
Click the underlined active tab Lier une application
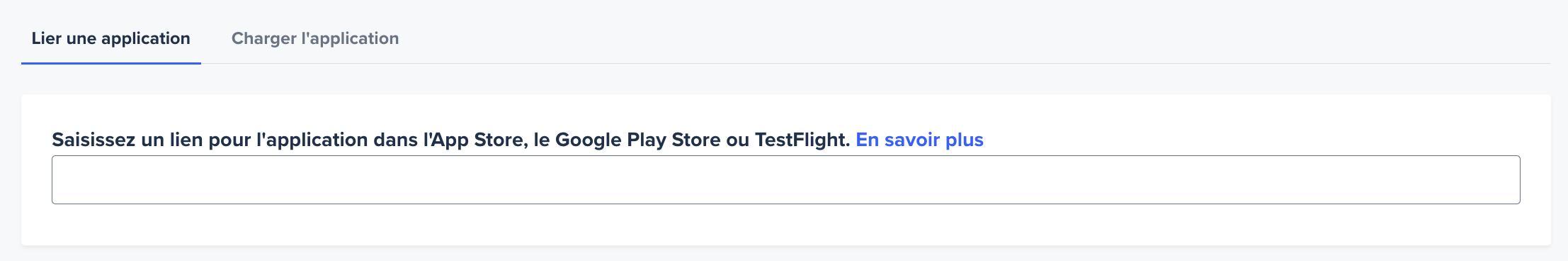point(111,38)
